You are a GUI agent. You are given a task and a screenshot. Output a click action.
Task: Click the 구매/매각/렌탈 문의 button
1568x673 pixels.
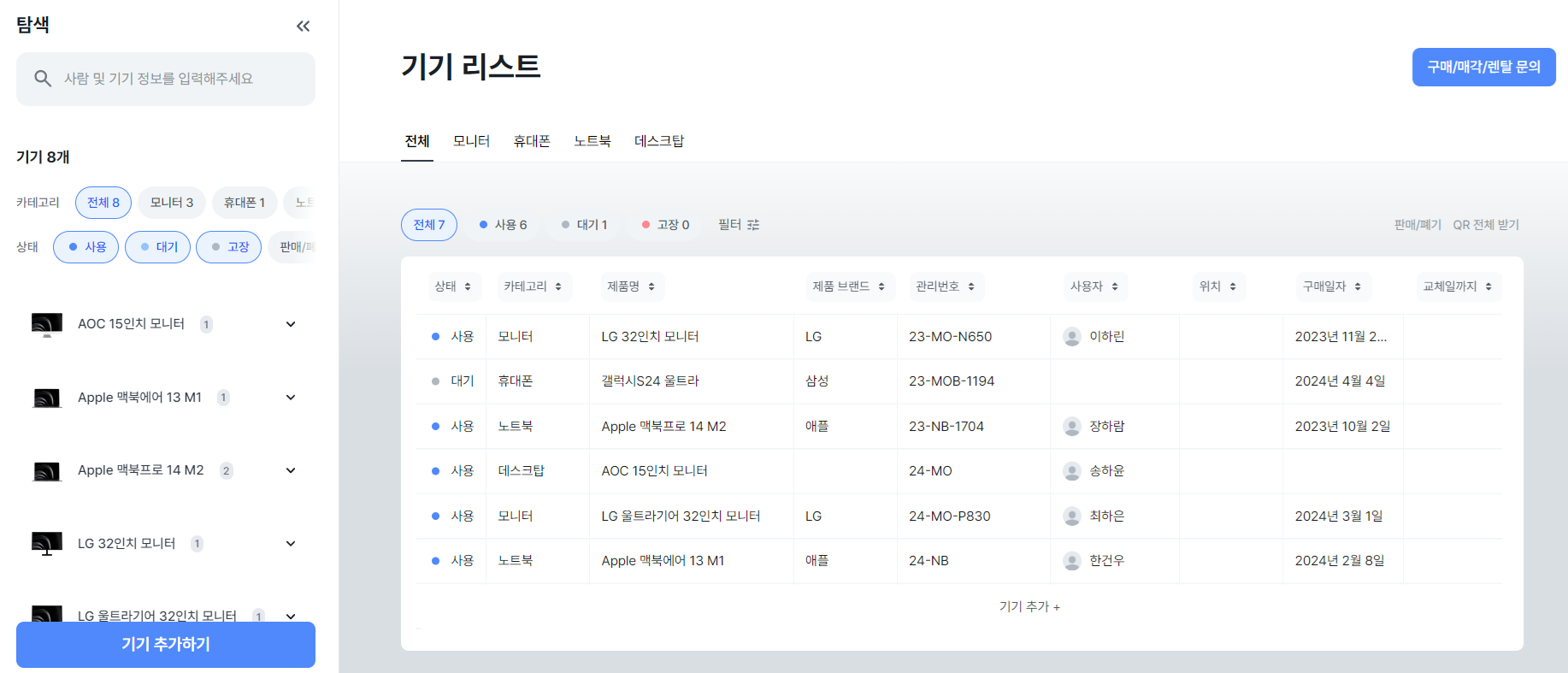click(1483, 67)
